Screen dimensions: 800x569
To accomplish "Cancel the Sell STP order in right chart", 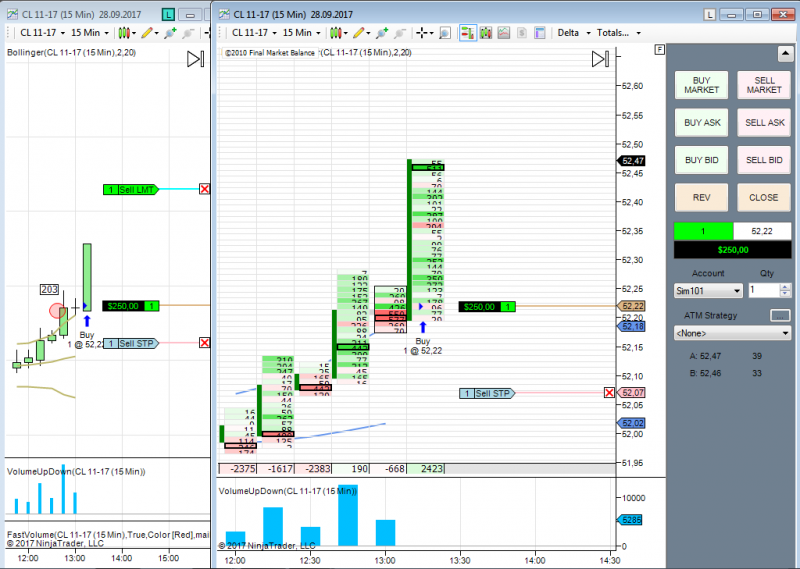I will click(609, 393).
